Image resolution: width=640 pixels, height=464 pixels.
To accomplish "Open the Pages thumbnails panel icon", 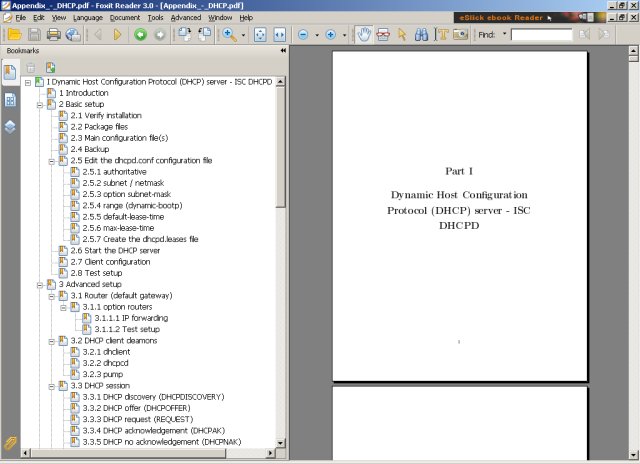I will [x=10, y=100].
